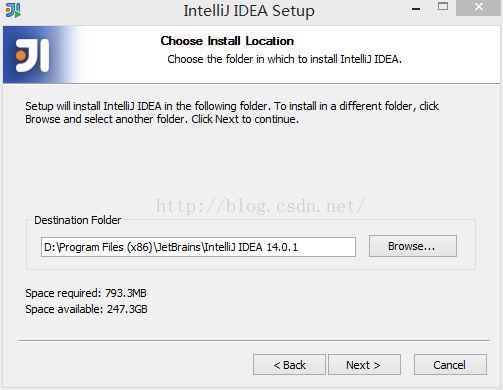This screenshot has height=390, width=503.
Task: Maximize the Setup window
Action: pyautogui.click(x=443, y=6)
